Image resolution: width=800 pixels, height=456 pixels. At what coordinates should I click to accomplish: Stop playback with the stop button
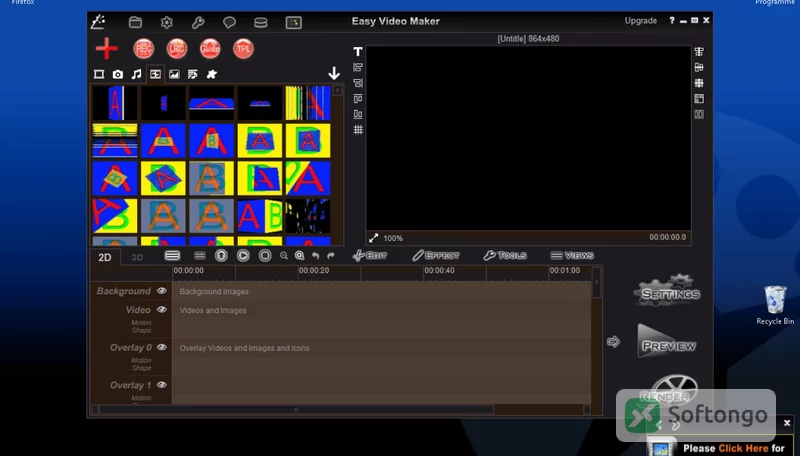click(265, 256)
